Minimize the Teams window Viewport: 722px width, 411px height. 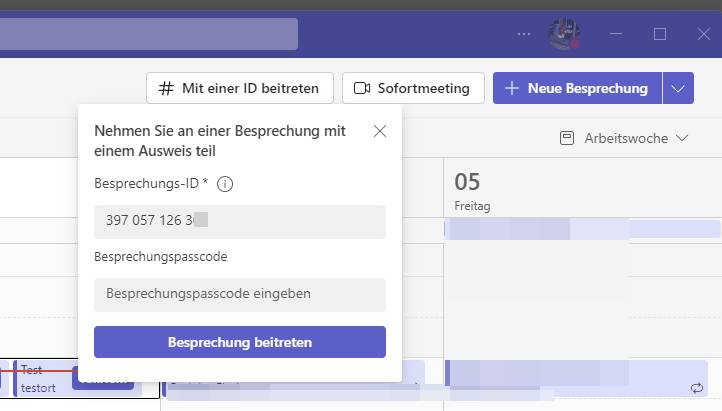pos(616,34)
